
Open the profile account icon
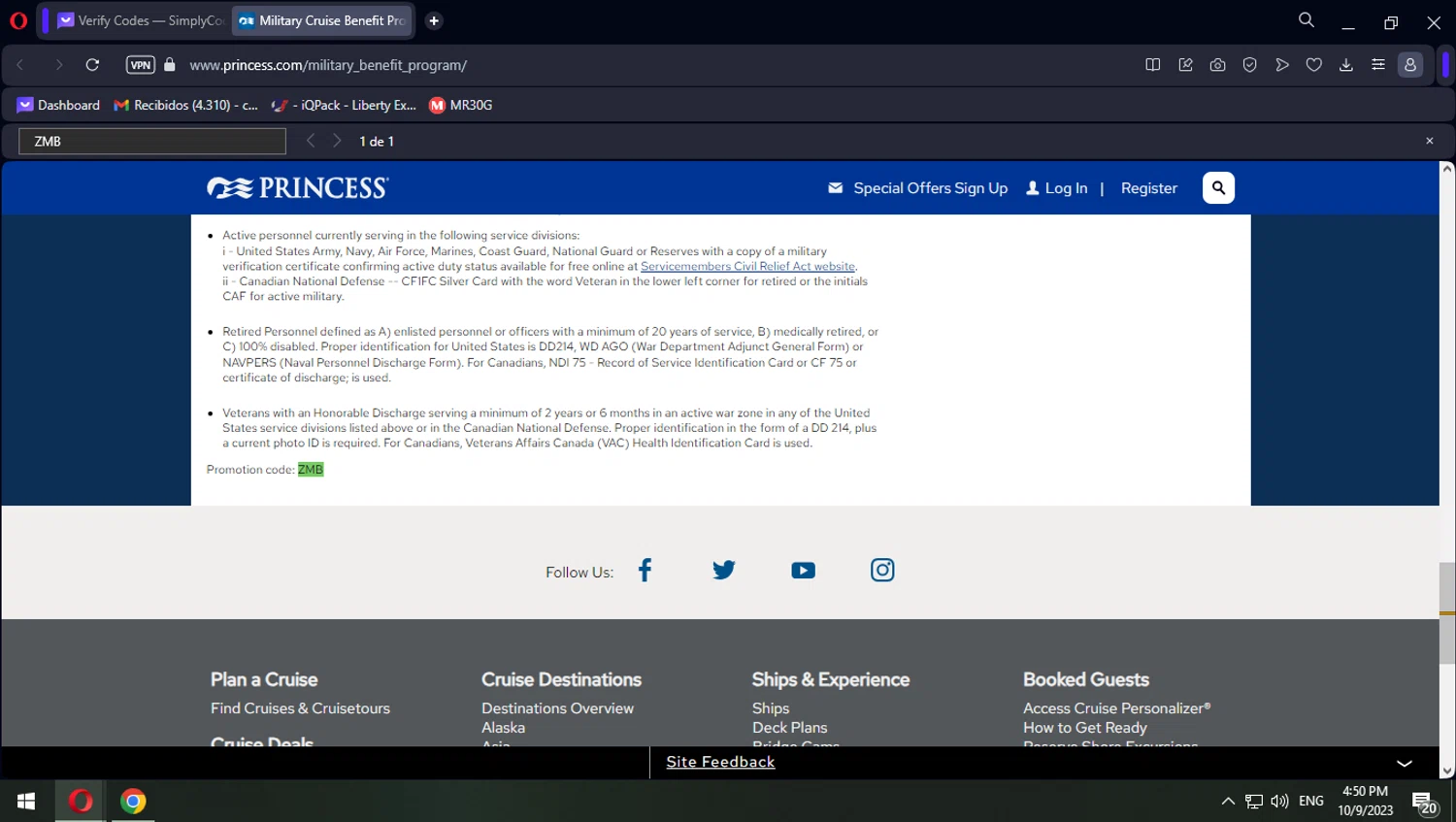(1410, 65)
